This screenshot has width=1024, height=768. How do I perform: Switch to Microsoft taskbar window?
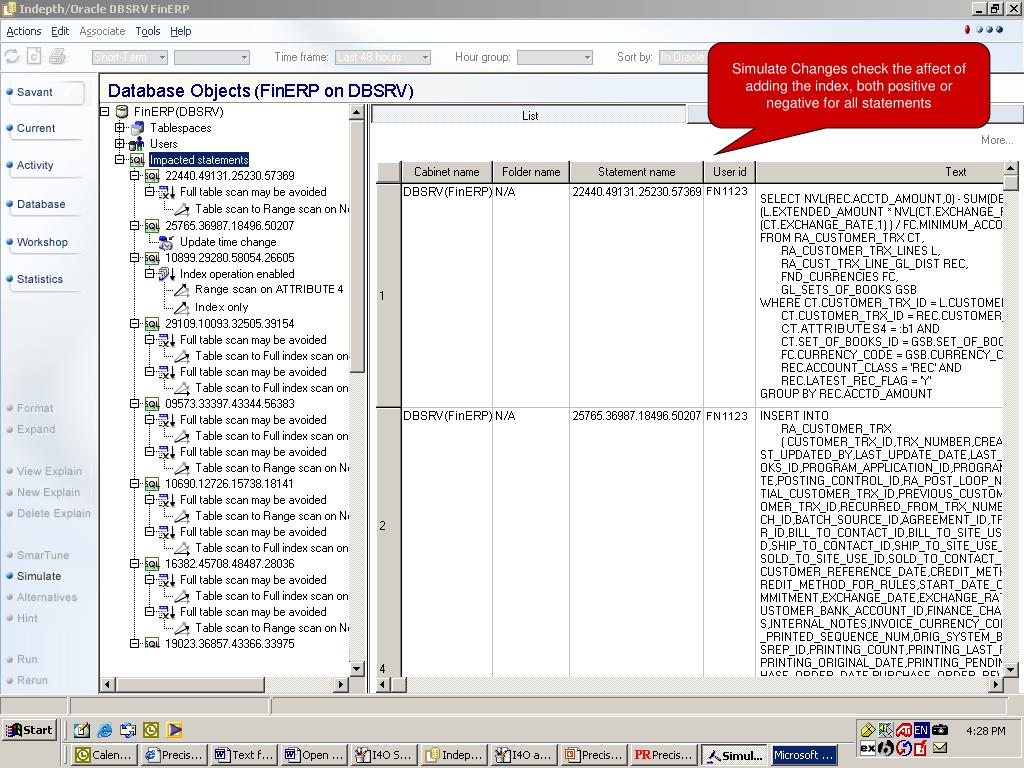tap(804, 755)
